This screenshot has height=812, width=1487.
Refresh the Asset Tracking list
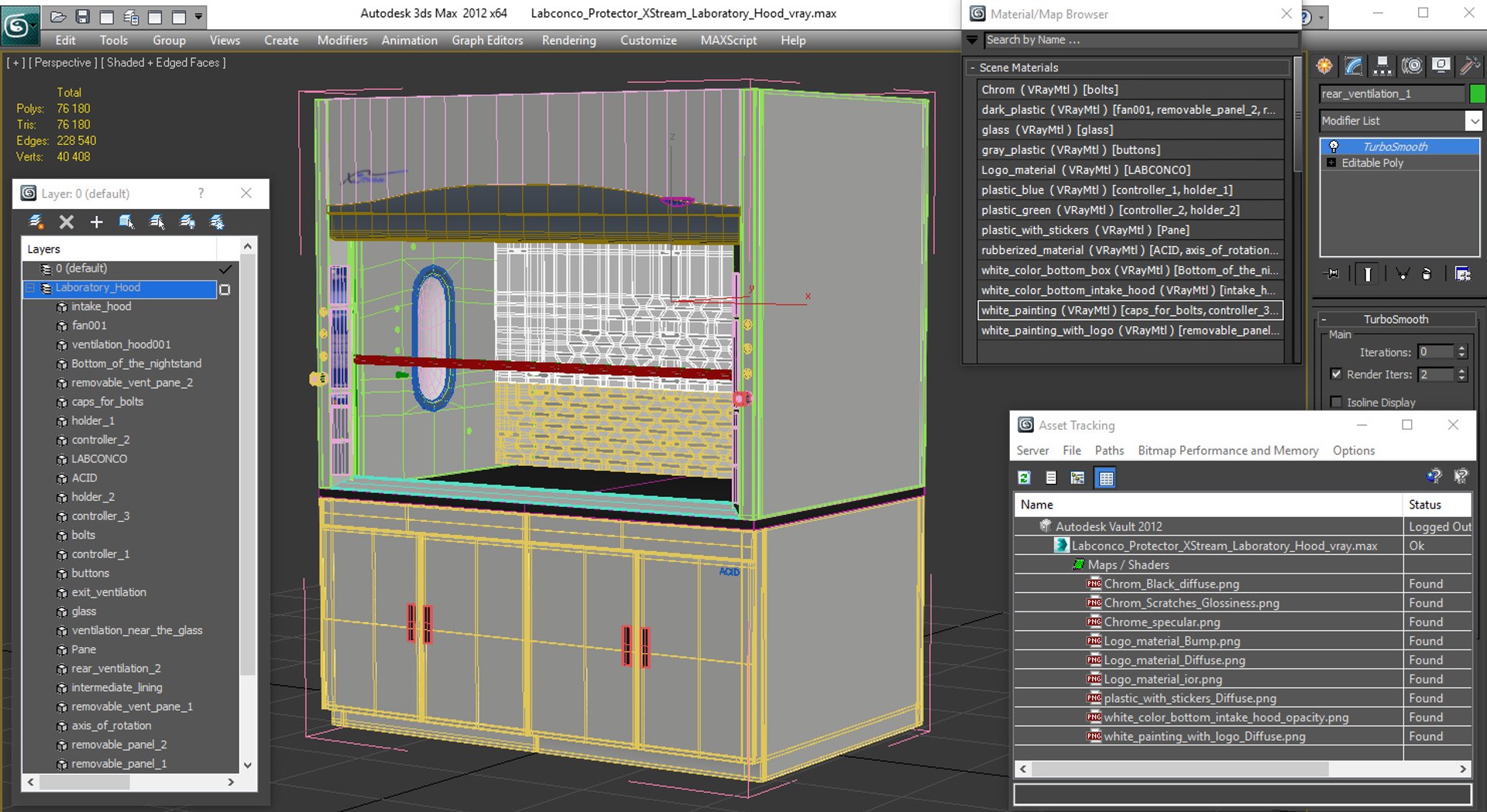tap(1024, 478)
